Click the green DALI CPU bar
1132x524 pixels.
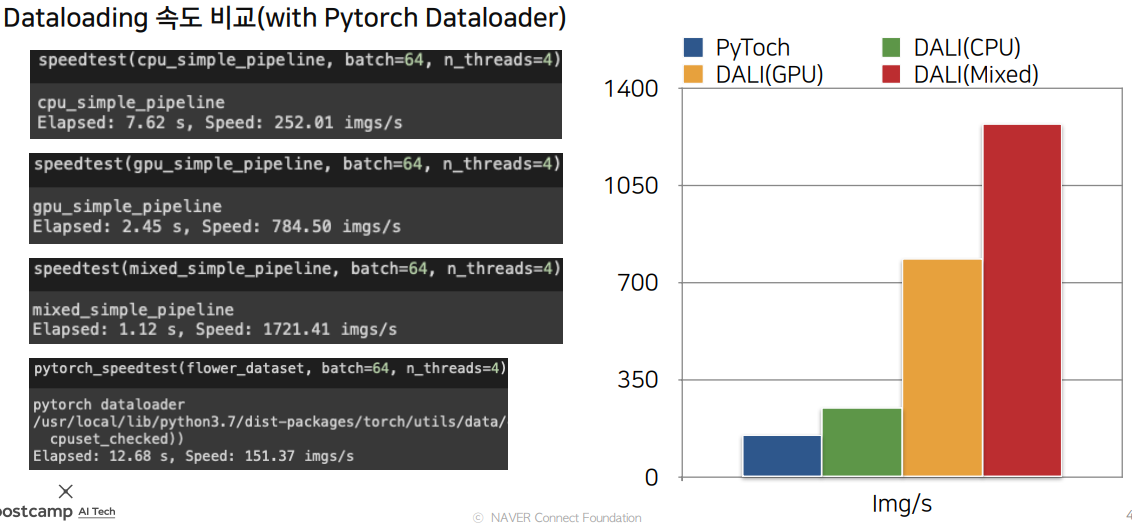(x=861, y=442)
